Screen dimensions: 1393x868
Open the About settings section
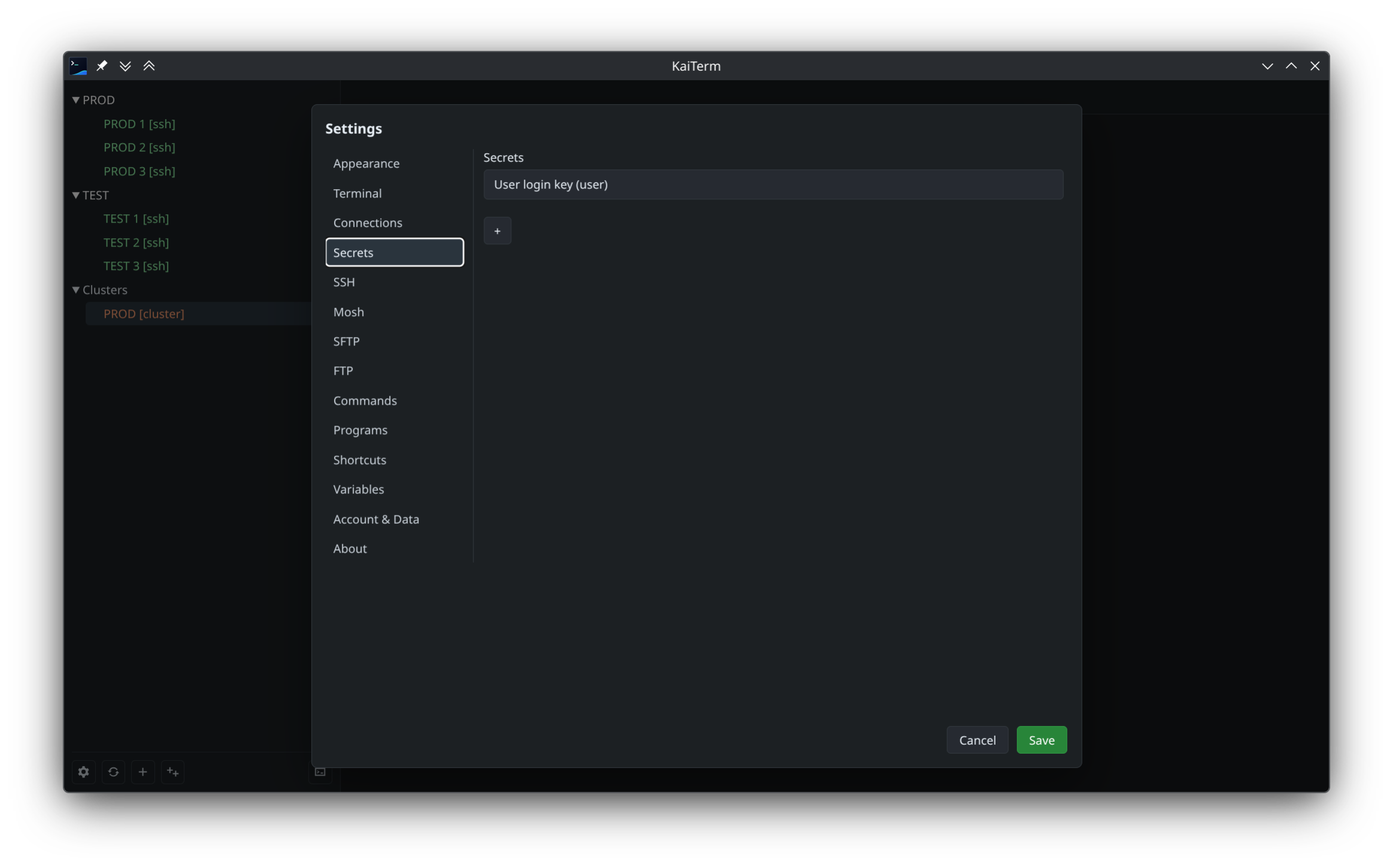coord(394,548)
